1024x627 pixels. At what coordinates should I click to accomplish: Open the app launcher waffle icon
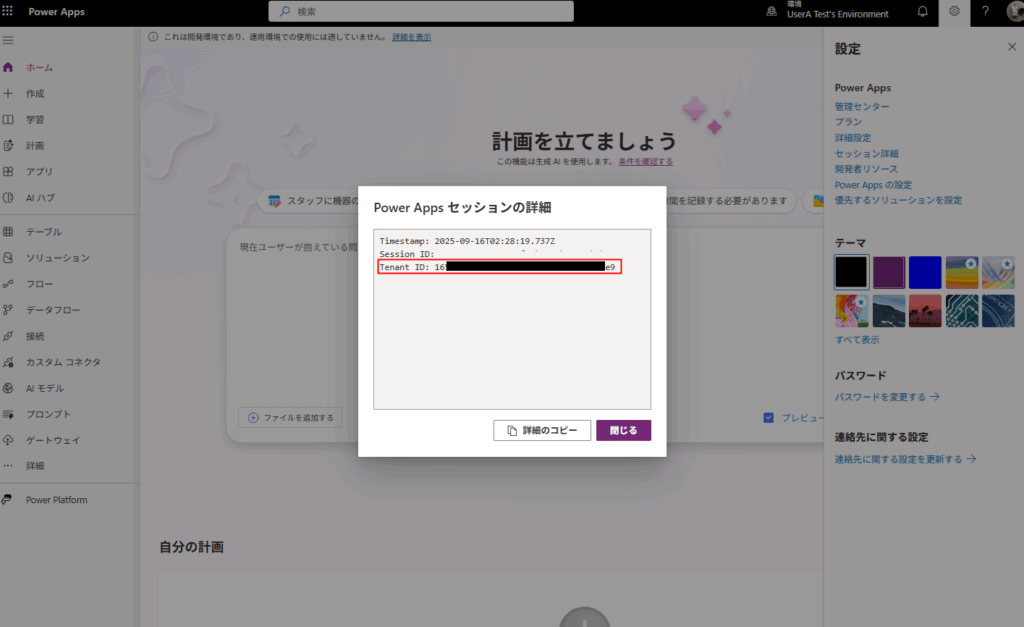click(8, 12)
